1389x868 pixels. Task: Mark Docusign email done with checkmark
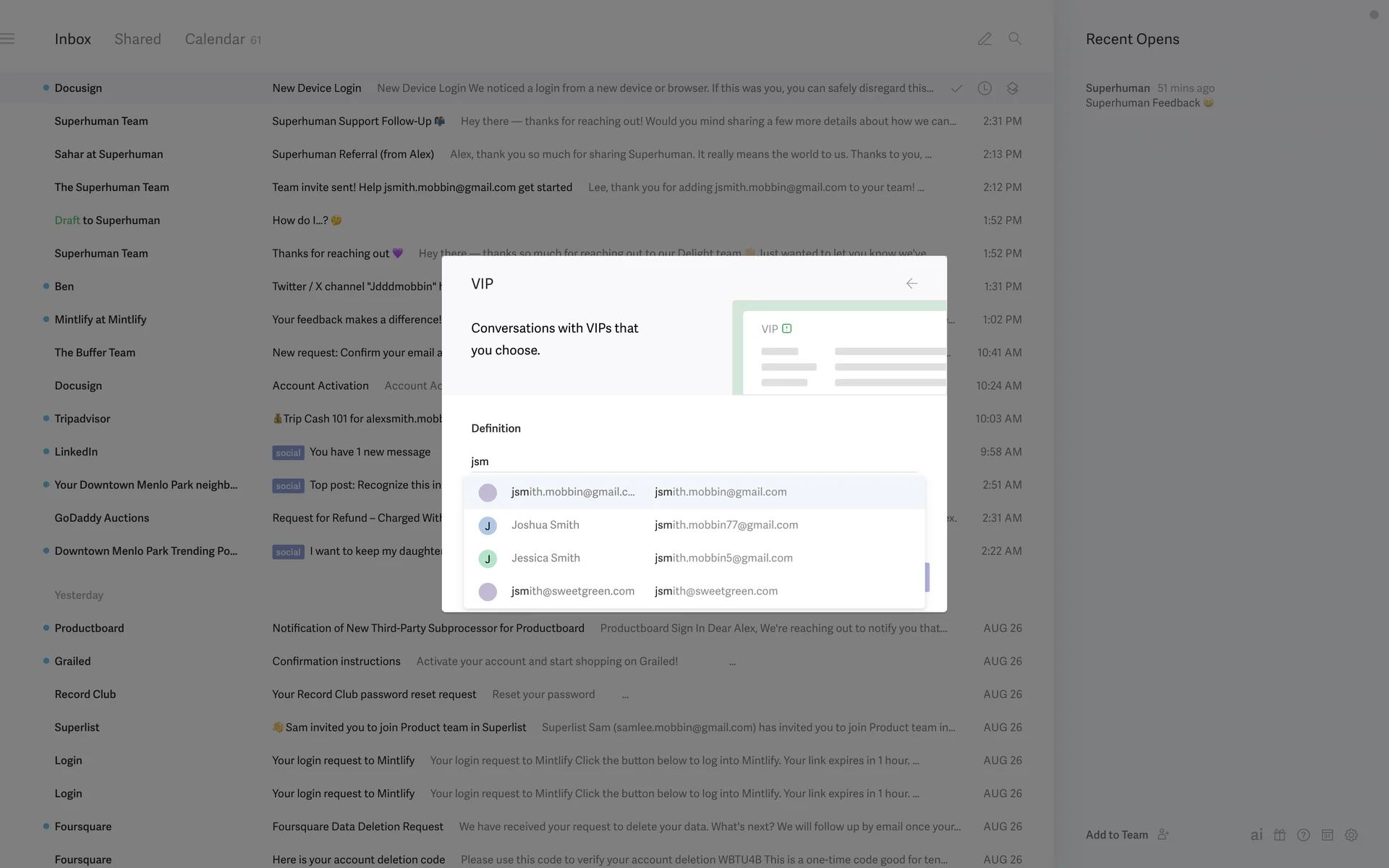point(956,88)
